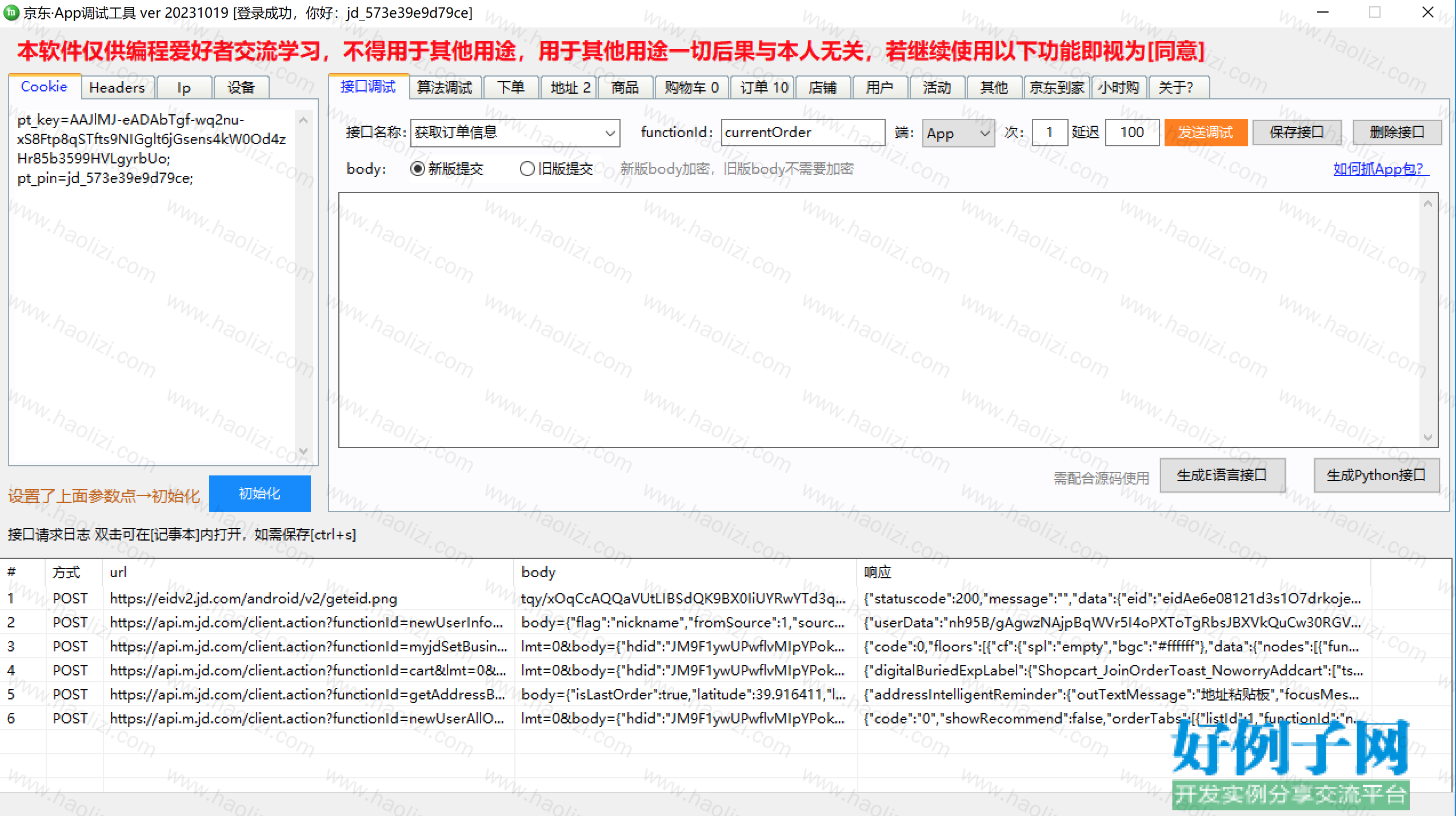
Task: Click the url column header
Action: click(x=309, y=573)
